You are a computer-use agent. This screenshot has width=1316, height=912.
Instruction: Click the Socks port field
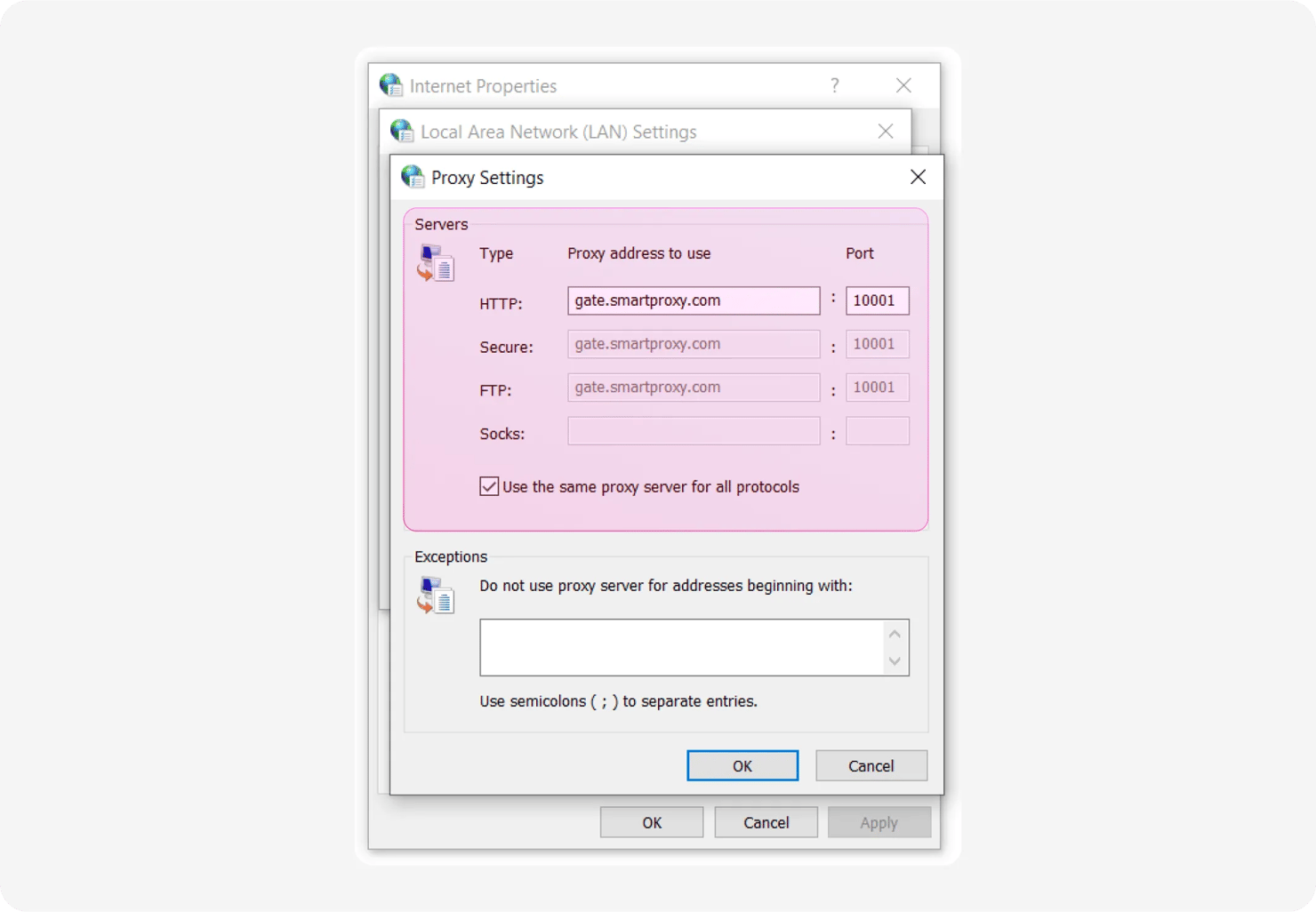click(x=877, y=431)
